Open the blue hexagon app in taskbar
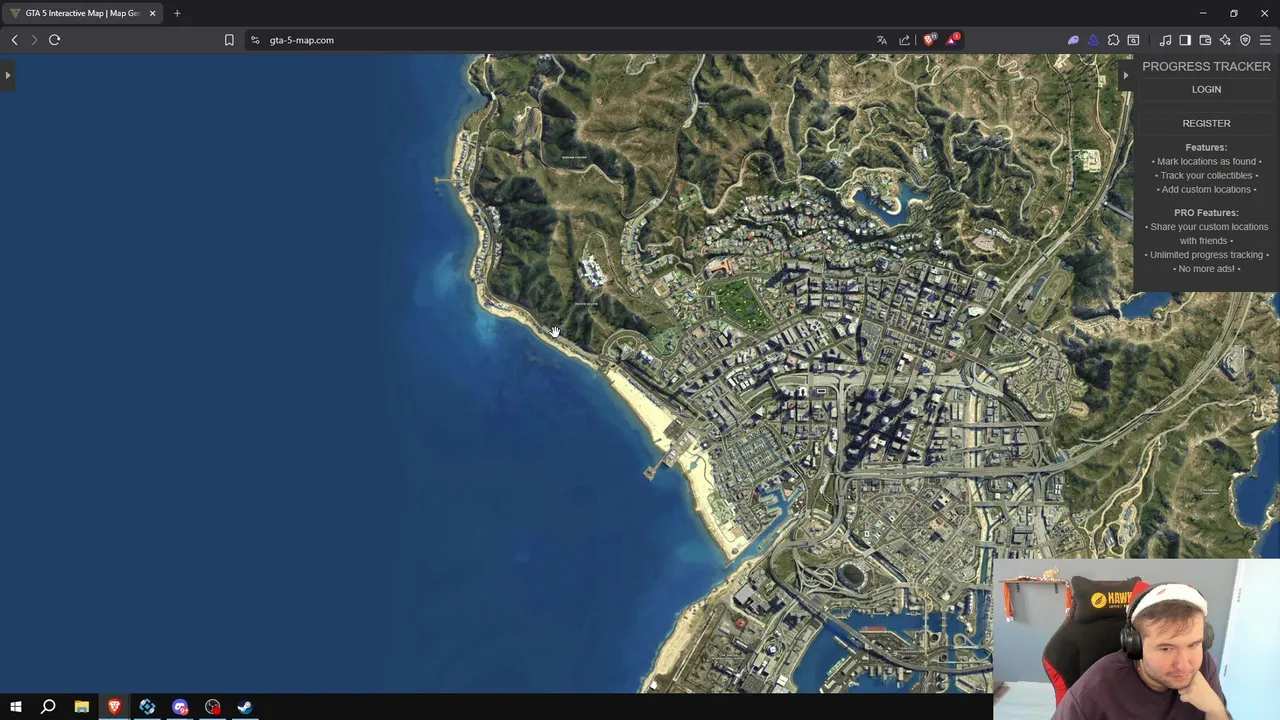Image resolution: width=1280 pixels, height=720 pixels. click(147, 707)
